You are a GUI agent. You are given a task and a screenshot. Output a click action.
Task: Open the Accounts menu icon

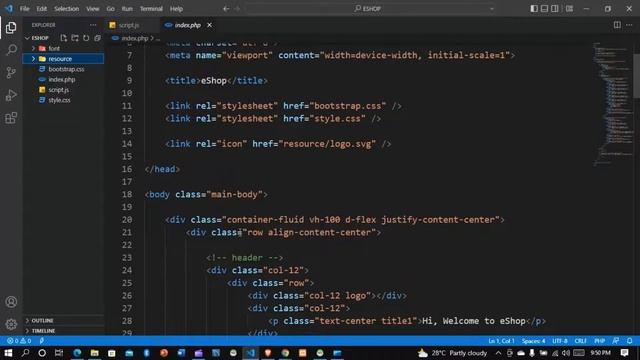click(11, 302)
